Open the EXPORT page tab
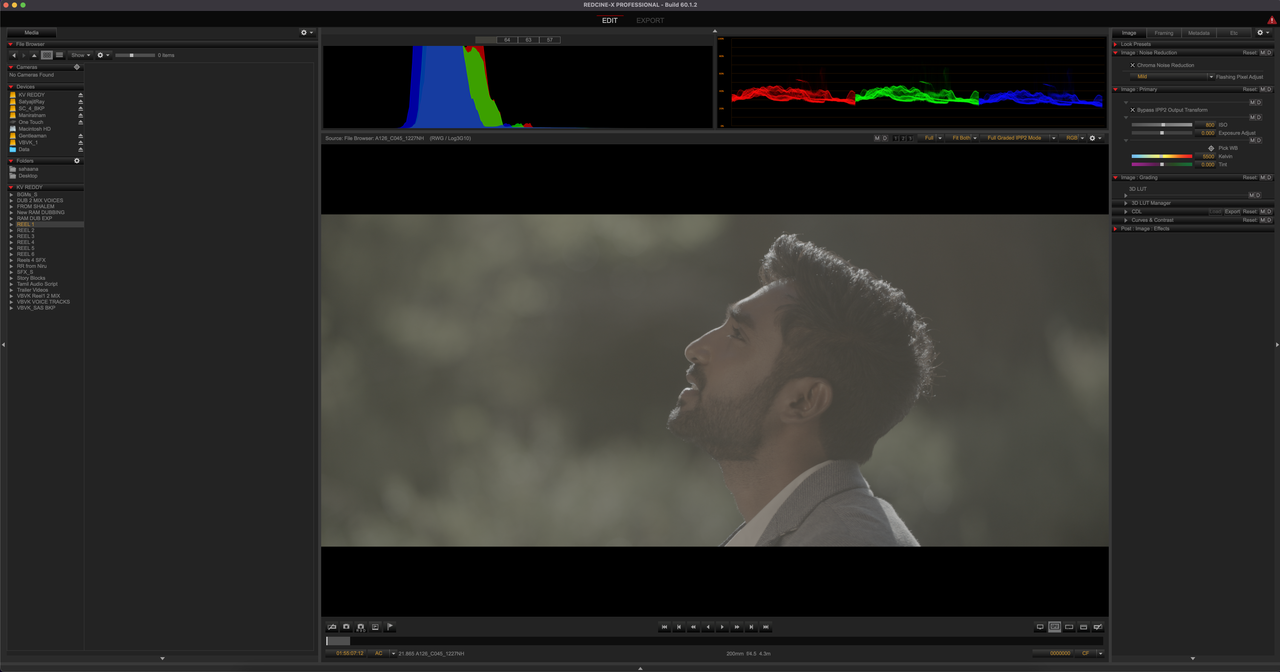This screenshot has width=1280, height=672. click(650, 20)
